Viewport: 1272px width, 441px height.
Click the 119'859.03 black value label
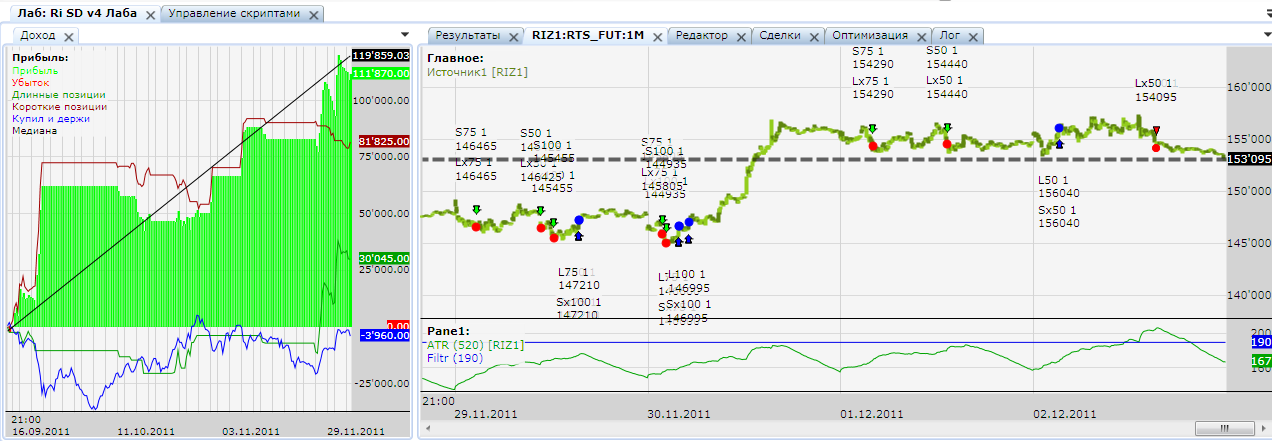tap(381, 56)
